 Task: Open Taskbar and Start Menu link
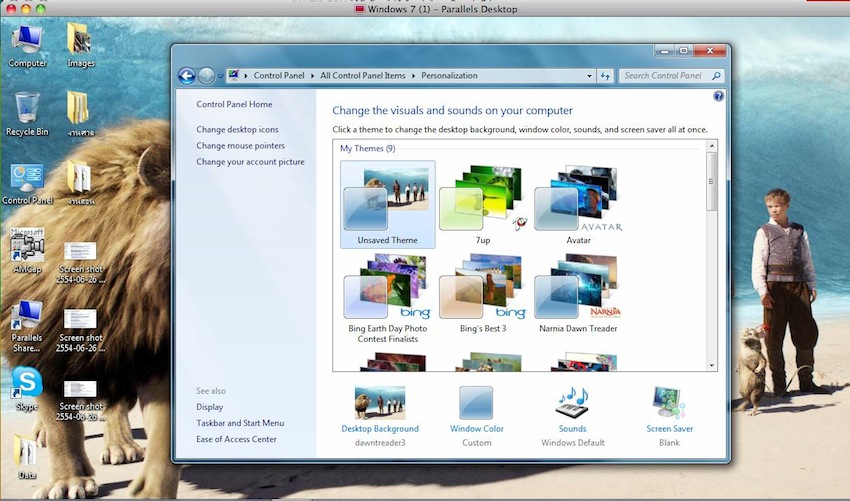(240, 423)
